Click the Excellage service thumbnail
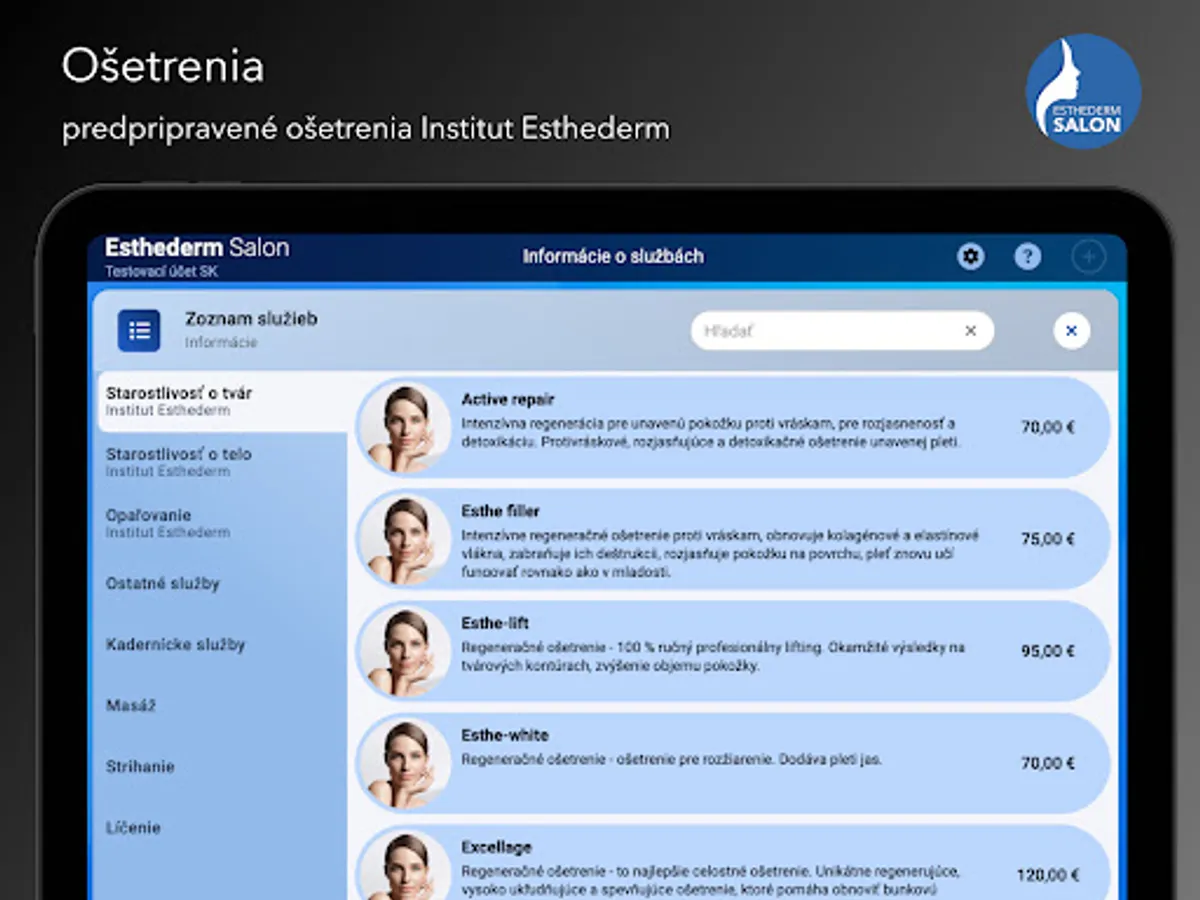This screenshot has height=900, width=1200. coord(405,866)
